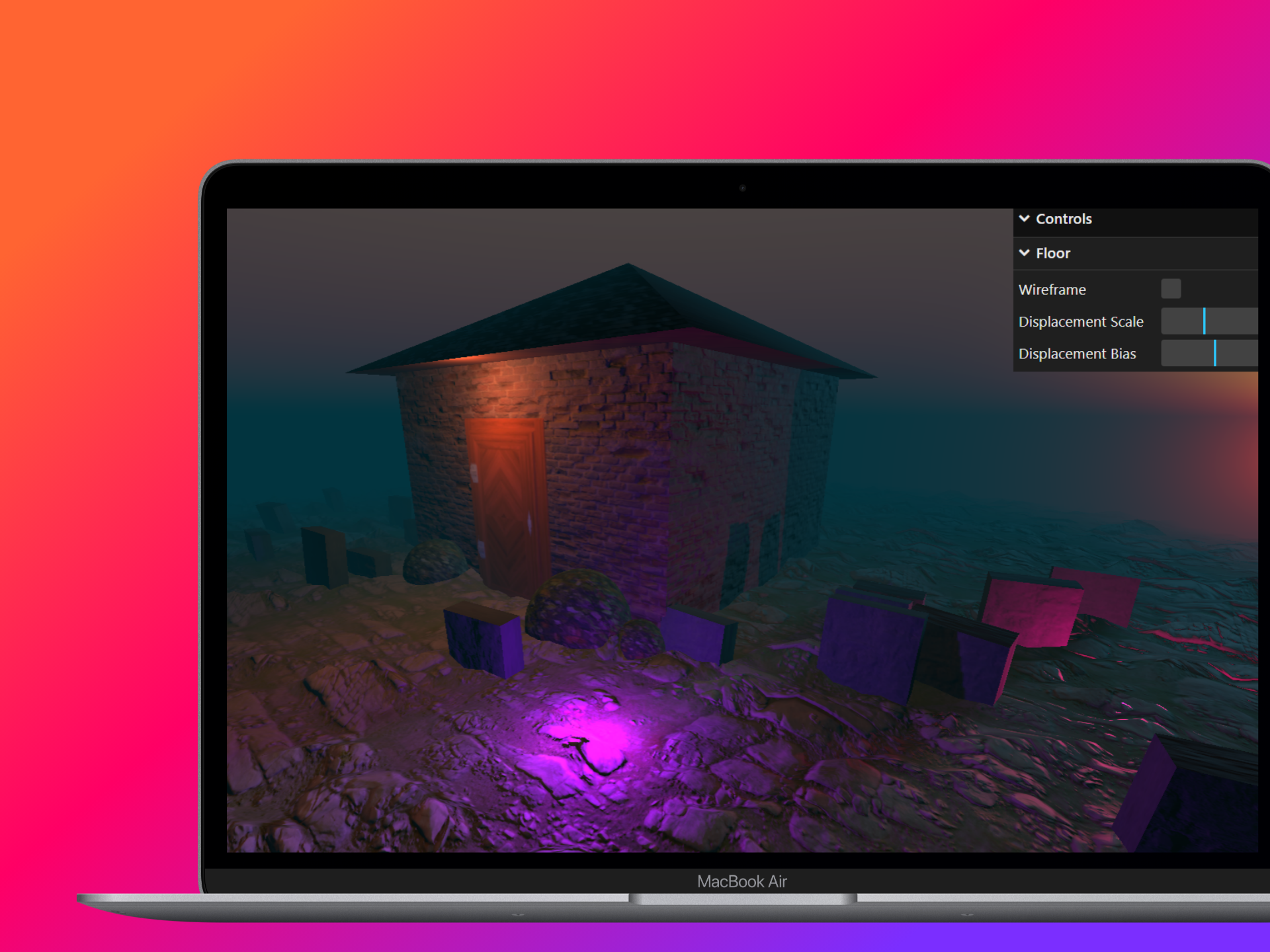Screen dimensions: 1270x952
Task: Click the MacBook Air label text
Action: coord(741,881)
